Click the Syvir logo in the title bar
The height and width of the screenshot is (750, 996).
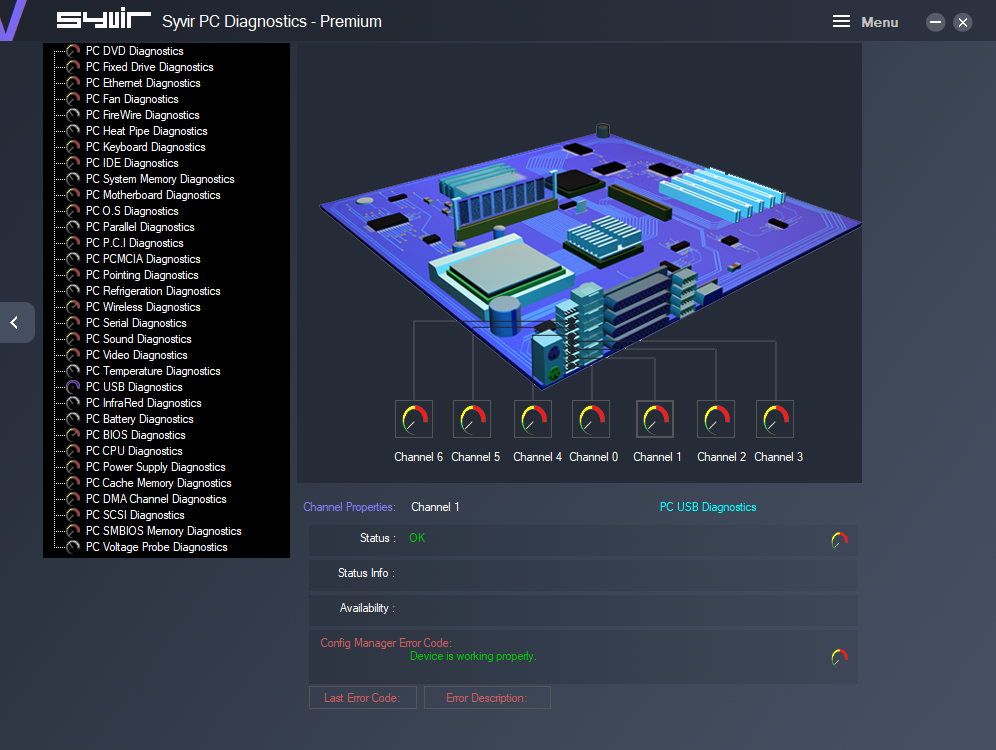tap(104, 20)
